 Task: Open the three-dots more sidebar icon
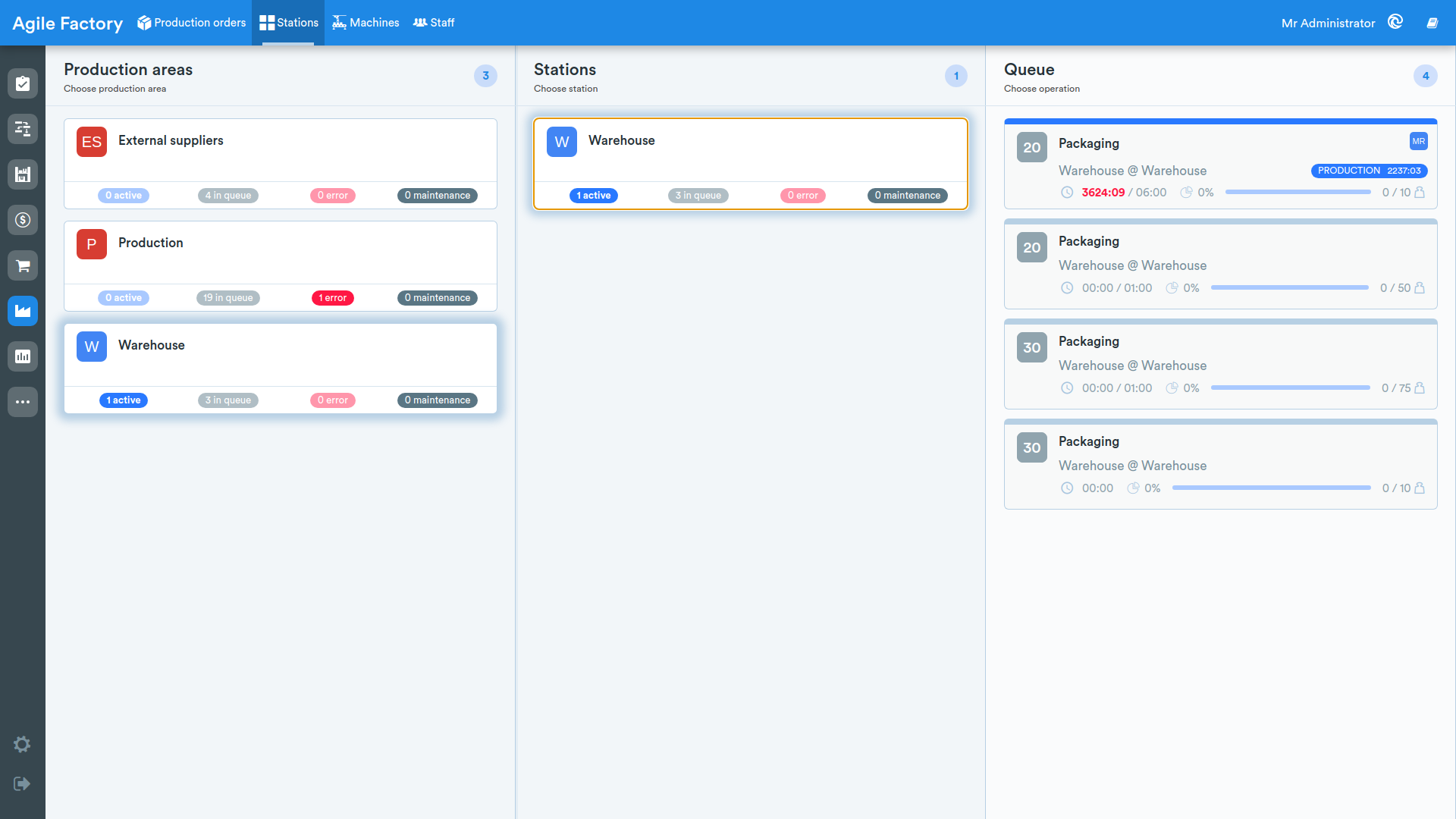(23, 402)
